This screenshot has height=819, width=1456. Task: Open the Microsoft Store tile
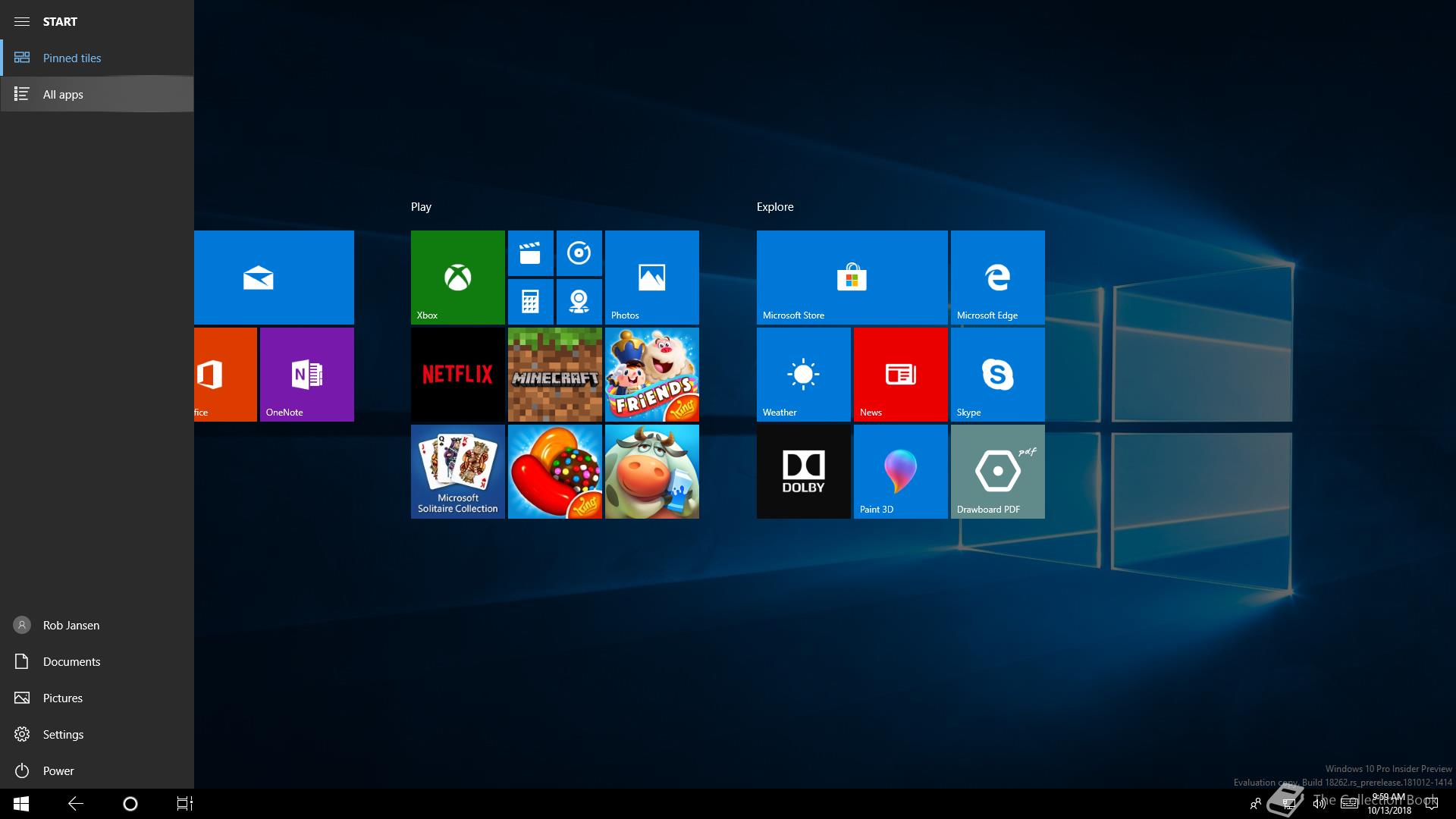tap(852, 278)
